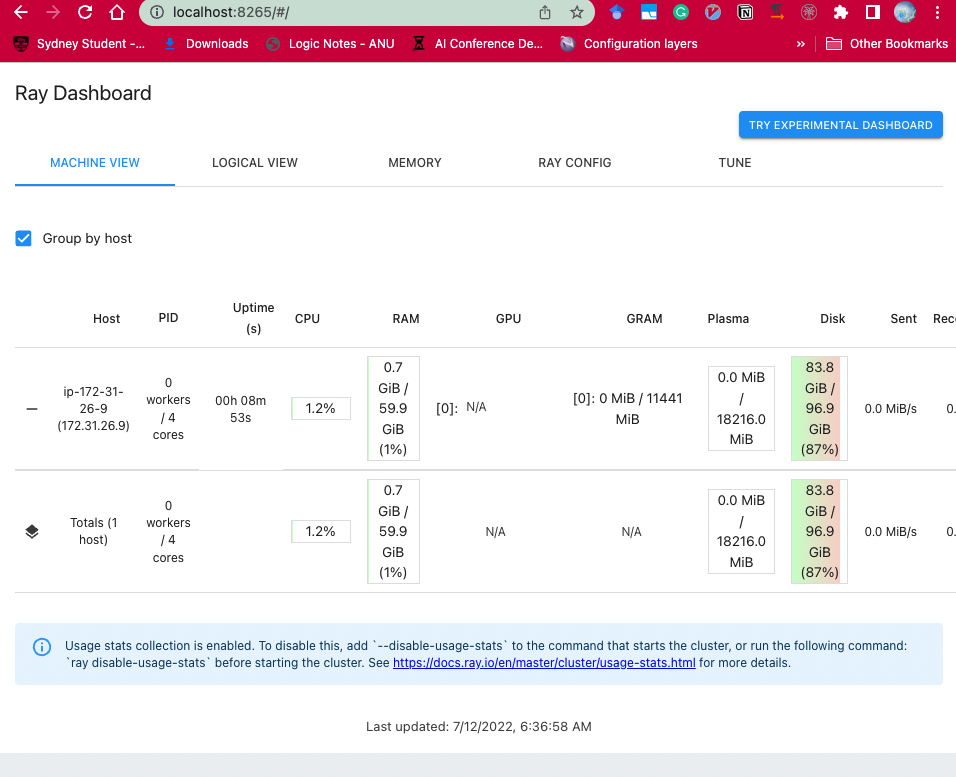Click the browser back arrow

(x=21, y=12)
